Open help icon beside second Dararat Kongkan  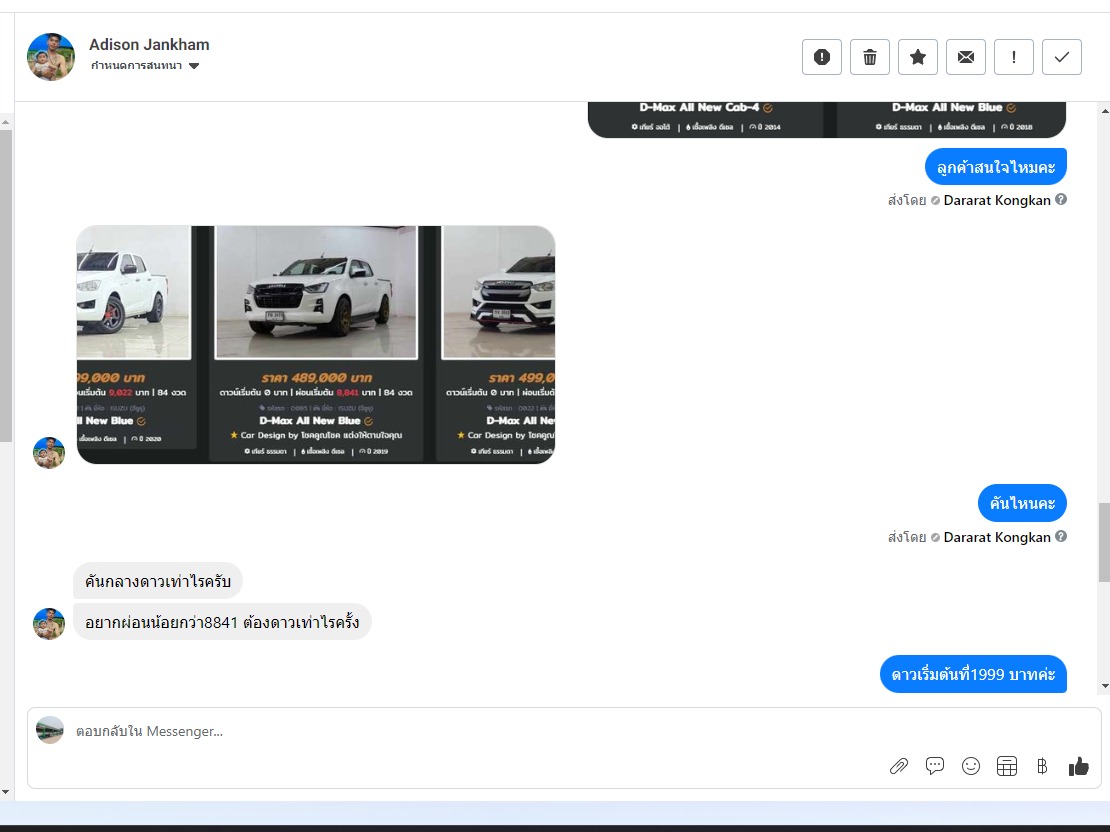click(1061, 537)
